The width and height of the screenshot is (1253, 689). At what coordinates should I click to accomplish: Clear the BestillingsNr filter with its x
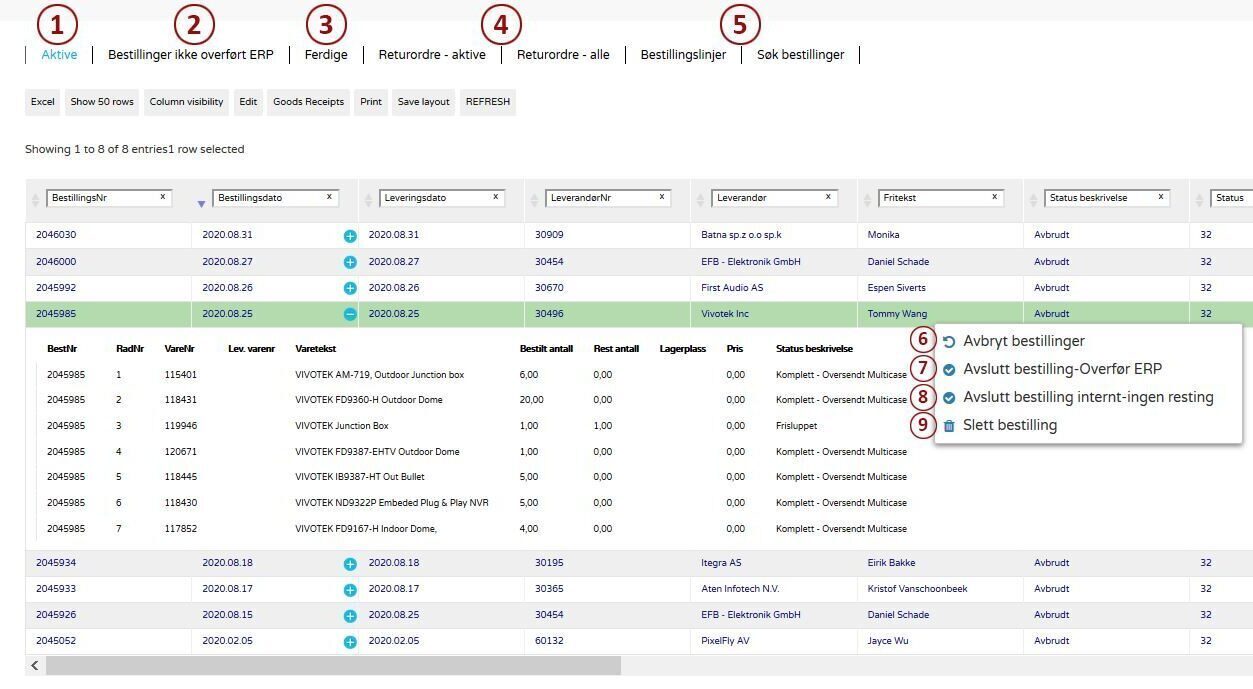[x=163, y=197]
